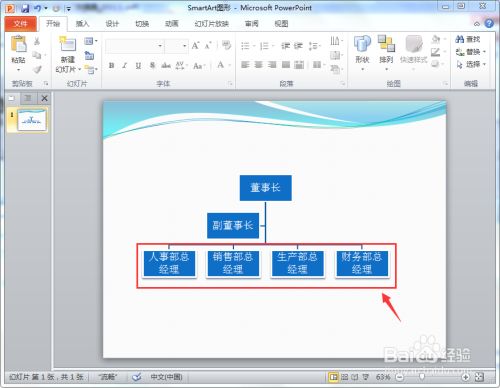Viewport: 500px width, 388px height.
Task: Click the Undo arrow icon
Action: point(37,8)
